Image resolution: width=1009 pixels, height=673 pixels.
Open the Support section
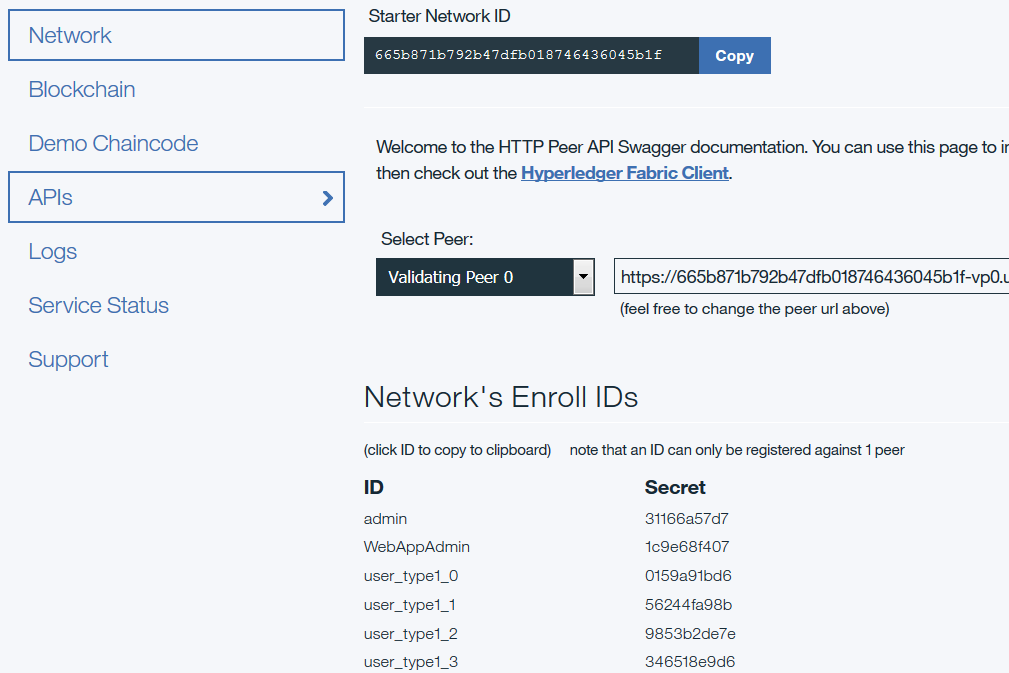click(x=68, y=359)
